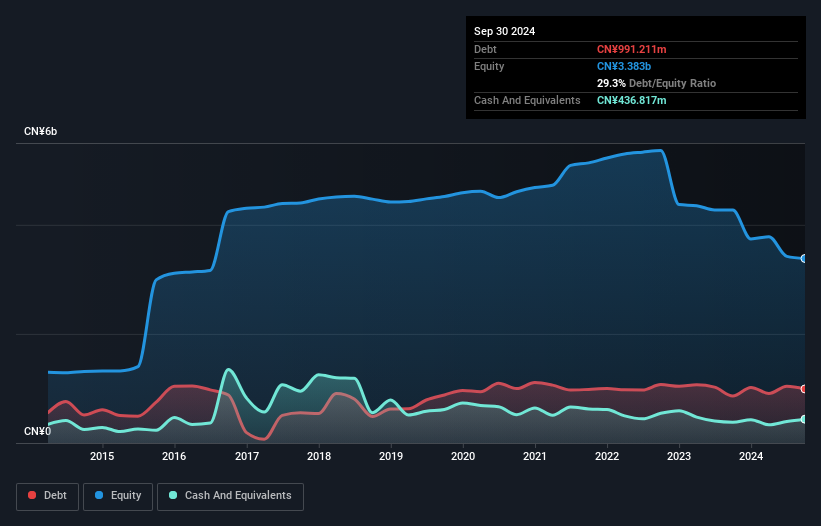Toggle the Equity legend button
This screenshot has height=526, width=821.
(x=118, y=496)
